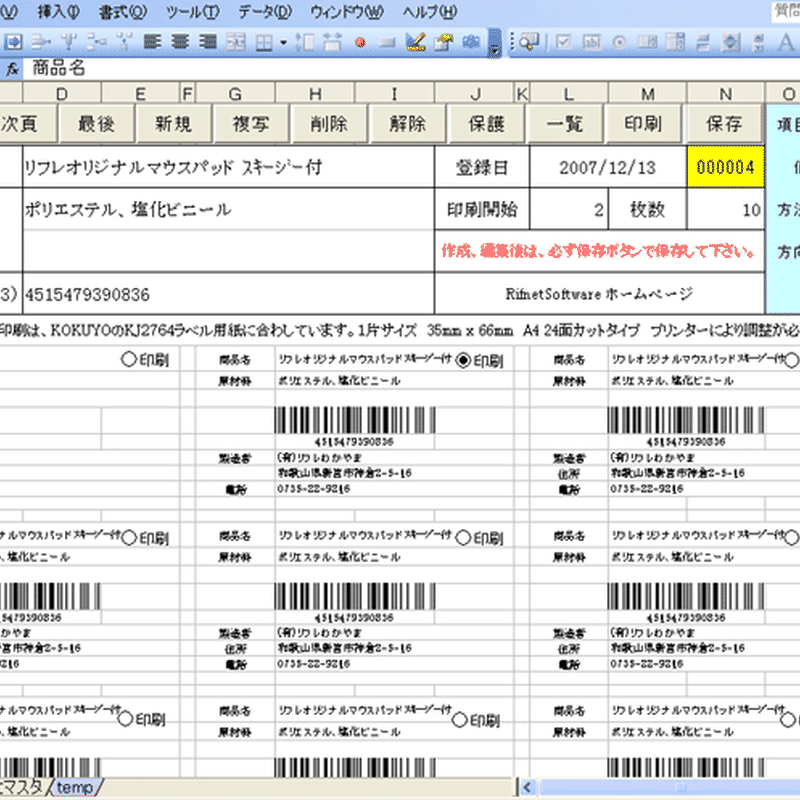Image resolution: width=800 pixels, height=800 pixels.
Task: Click the gear-like icon left of toolbar options
Action: pyautogui.click(x=471, y=42)
